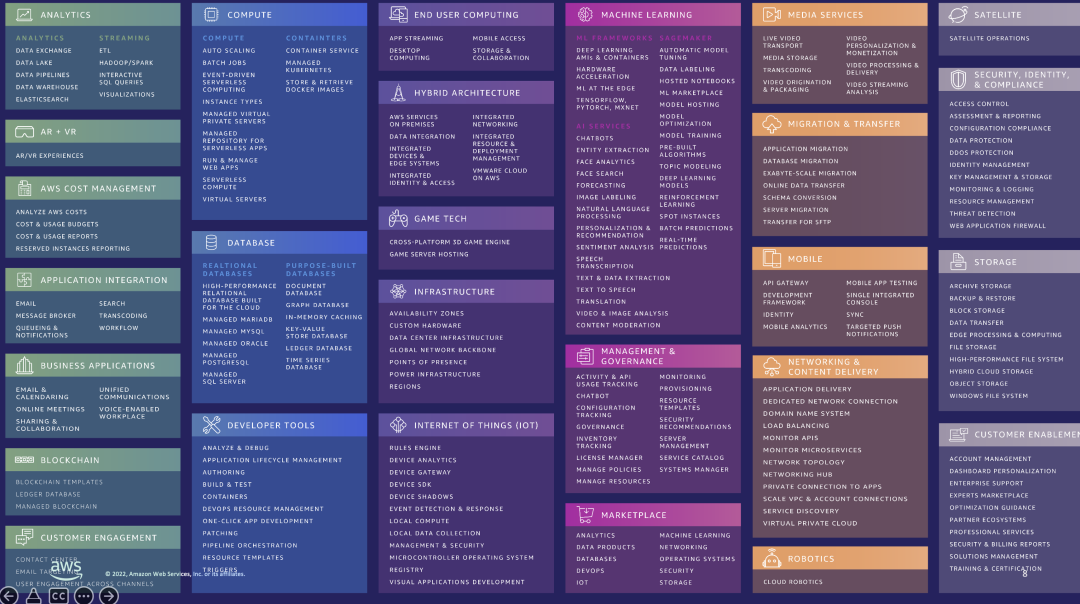Click the Storage icon
This screenshot has width=1080, height=604.
click(x=958, y=262)
